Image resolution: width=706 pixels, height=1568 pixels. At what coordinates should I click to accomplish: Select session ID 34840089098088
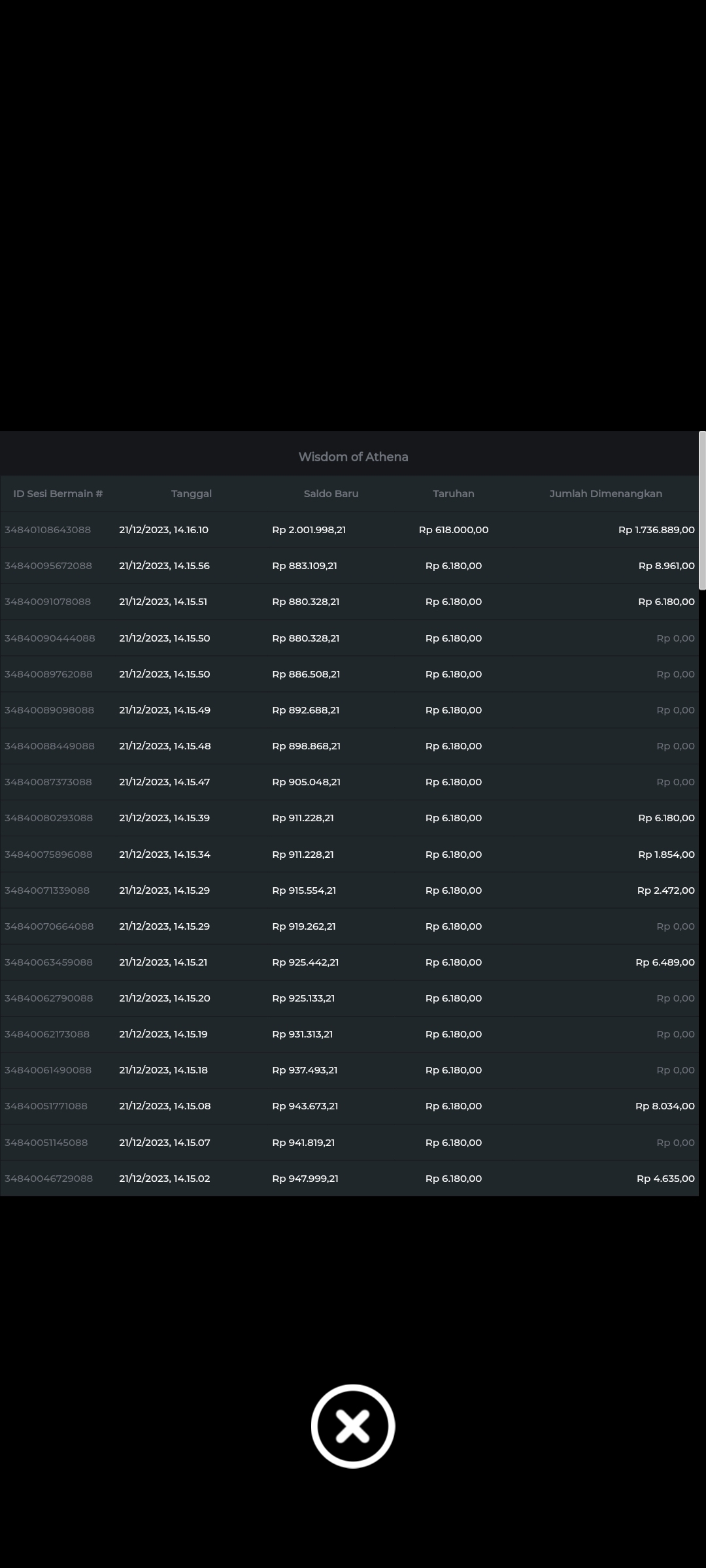tap(50, 710)
